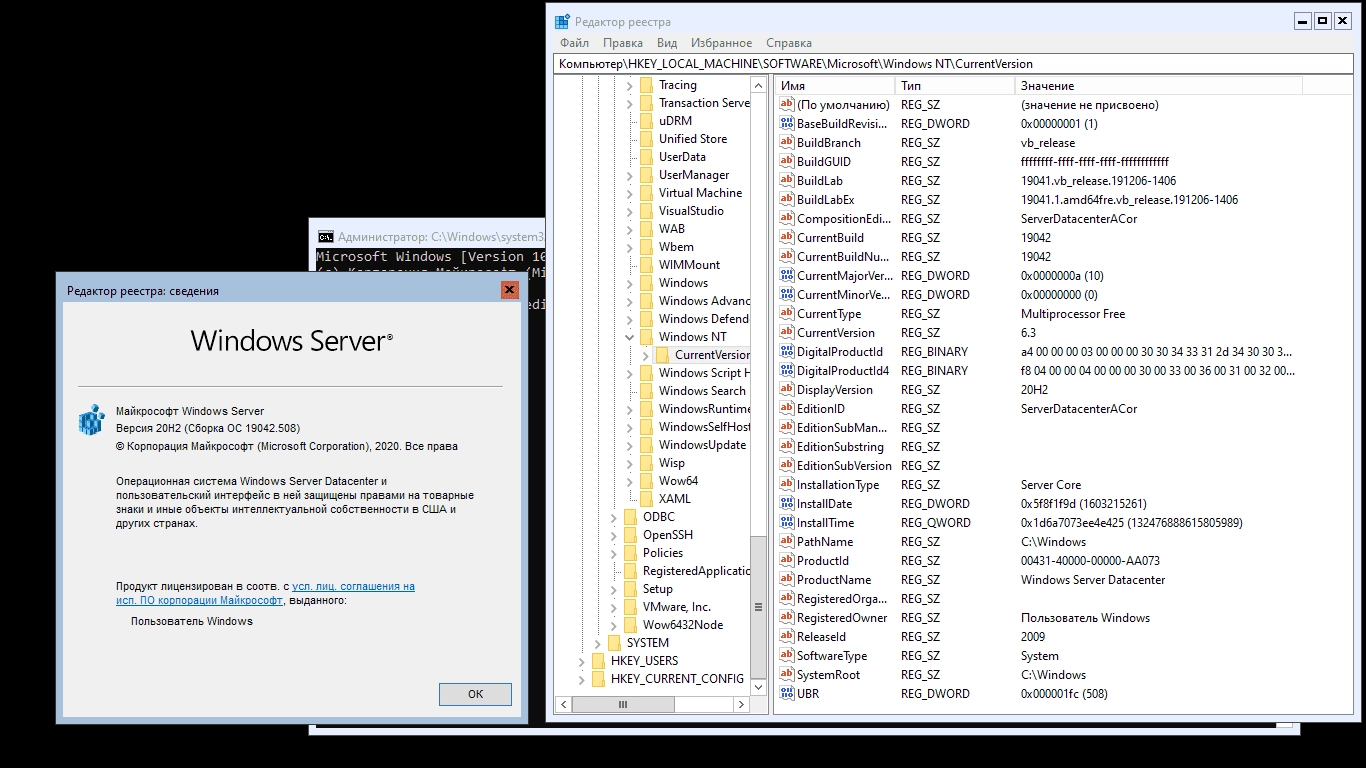Expand the Wow6432Node key
The width and height of the screenshot is (1366, 768).
click(x=613, y=625)
